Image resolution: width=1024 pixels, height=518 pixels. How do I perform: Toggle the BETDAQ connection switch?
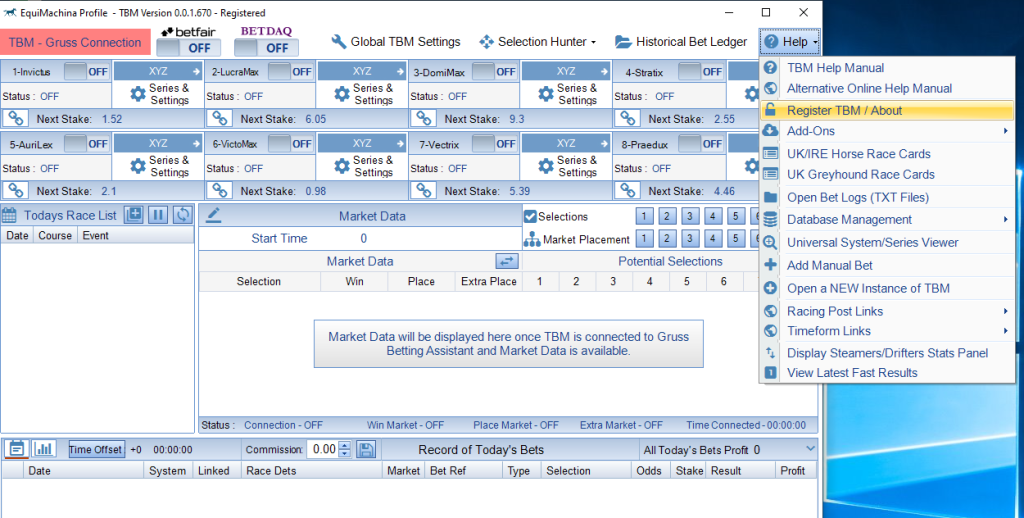point(266,48)
